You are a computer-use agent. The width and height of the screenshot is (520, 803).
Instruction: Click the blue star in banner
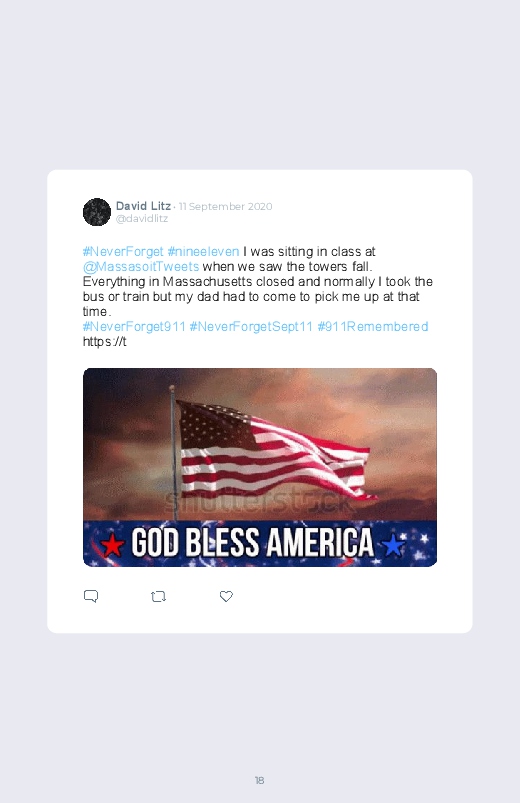pyautogui.click(x=393, y=545)
